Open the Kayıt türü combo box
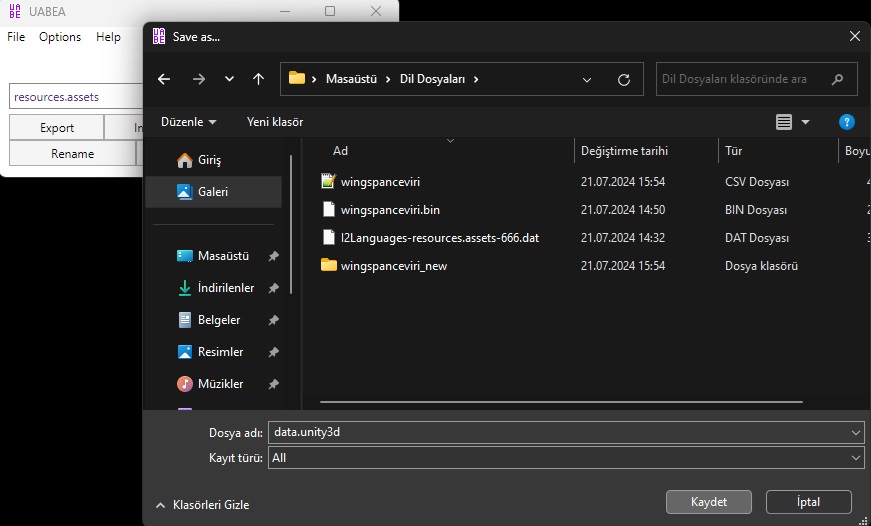 (x=566, y=458)
